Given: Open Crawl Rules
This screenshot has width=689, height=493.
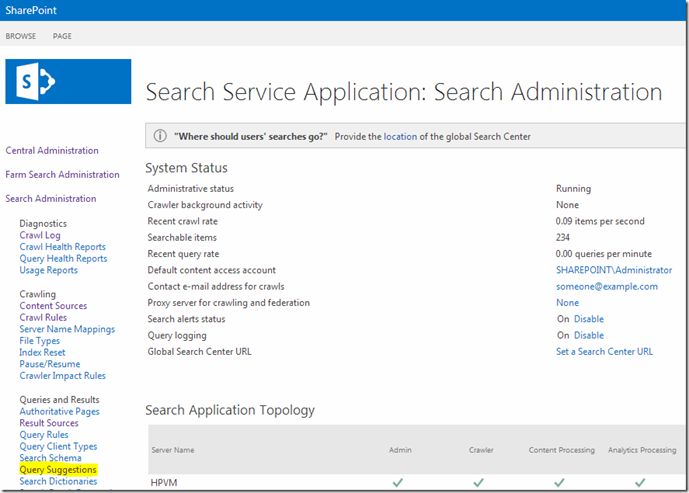Looking at the screenshot, I should [43, 317].
